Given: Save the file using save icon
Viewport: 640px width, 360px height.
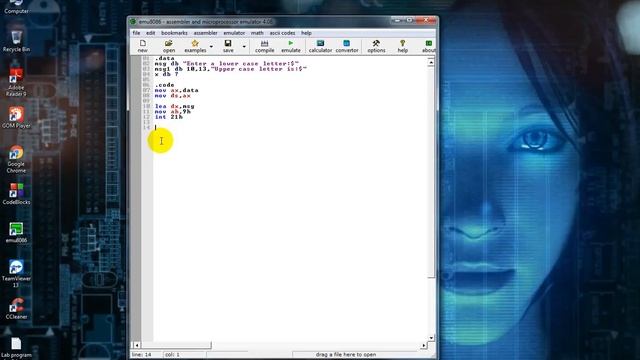Looking at the screenshot, I should point(228,46).
